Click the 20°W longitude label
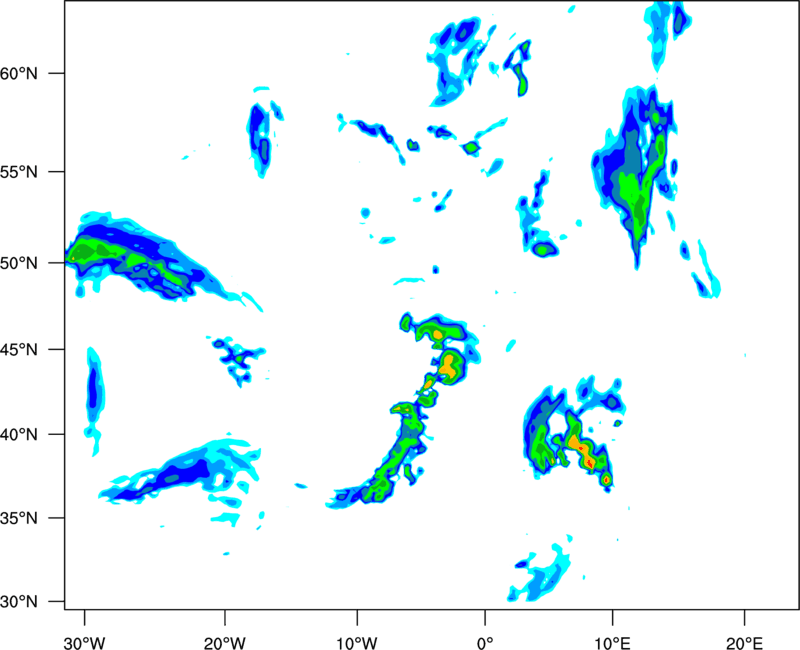Viewport: 800px width, 650px height. [x=225, y=643]
